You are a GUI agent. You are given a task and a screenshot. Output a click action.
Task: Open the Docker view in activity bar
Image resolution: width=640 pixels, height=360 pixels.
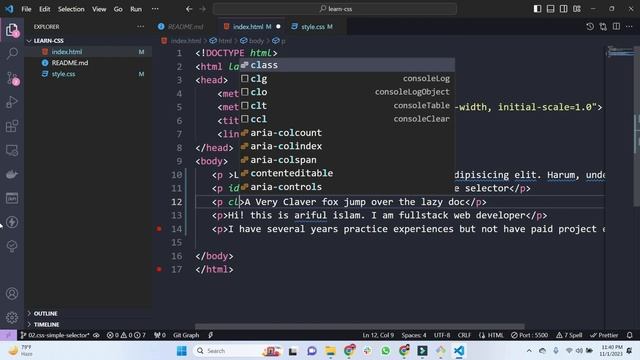(12, 174)
